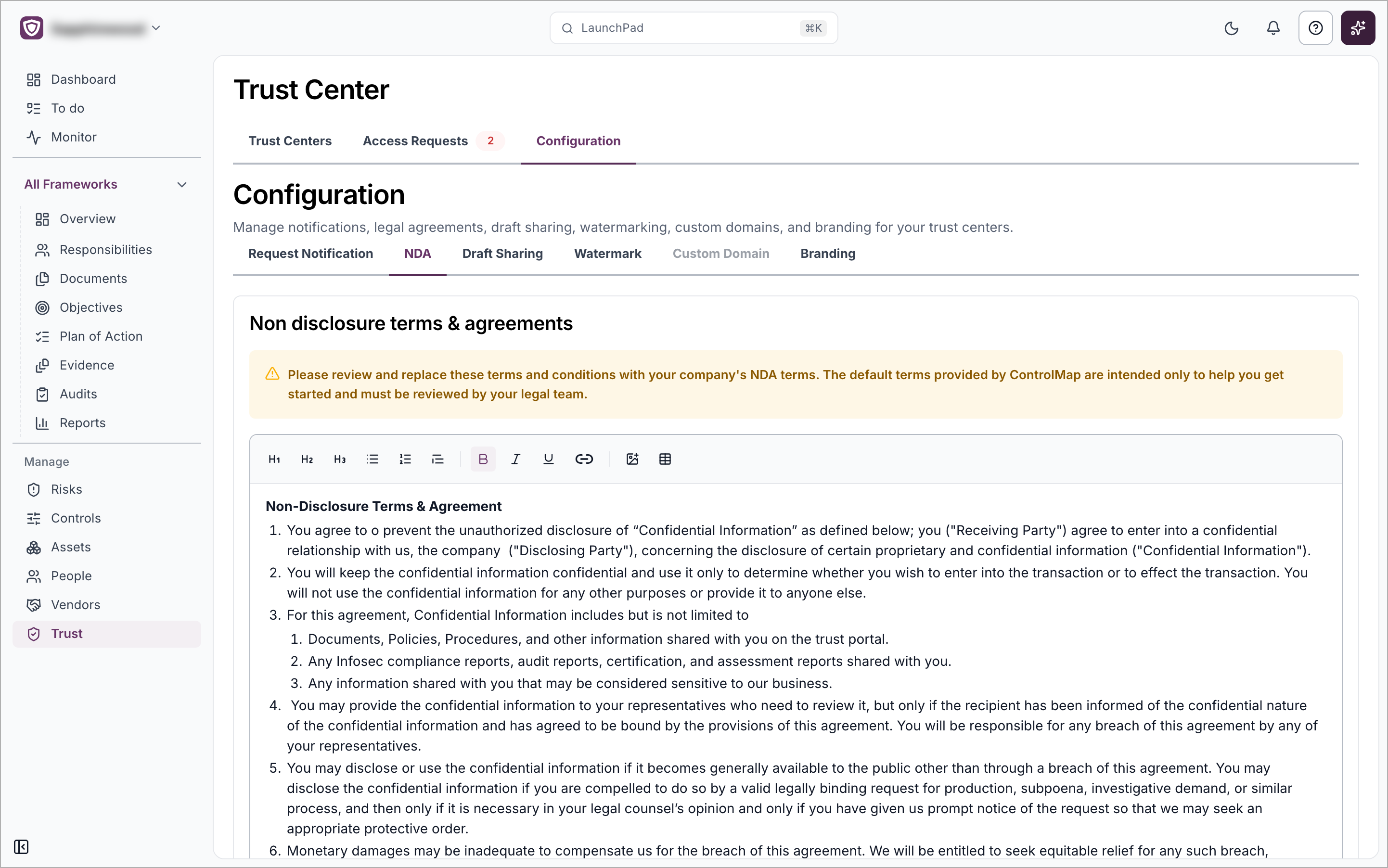Insert an image into the NDA text
Screen dimensions: 1388x868
pos(632,459)
